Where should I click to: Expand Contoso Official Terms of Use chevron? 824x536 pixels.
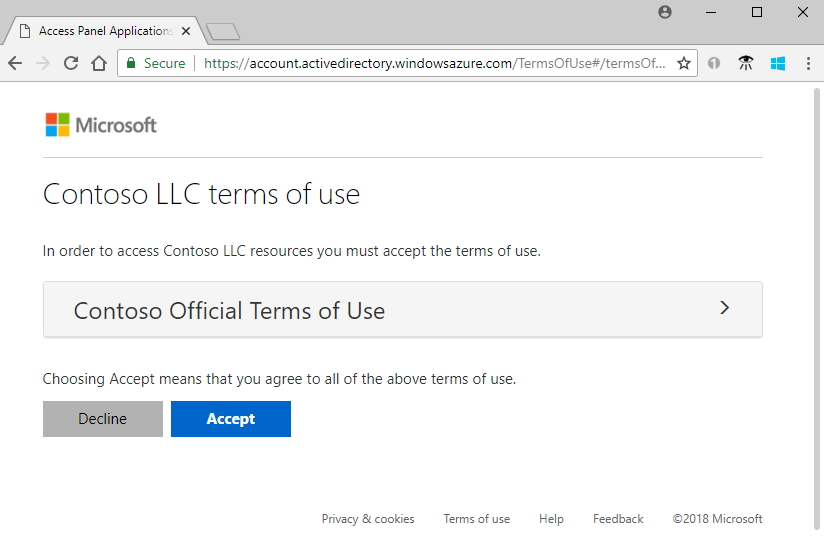coord(725,308)
